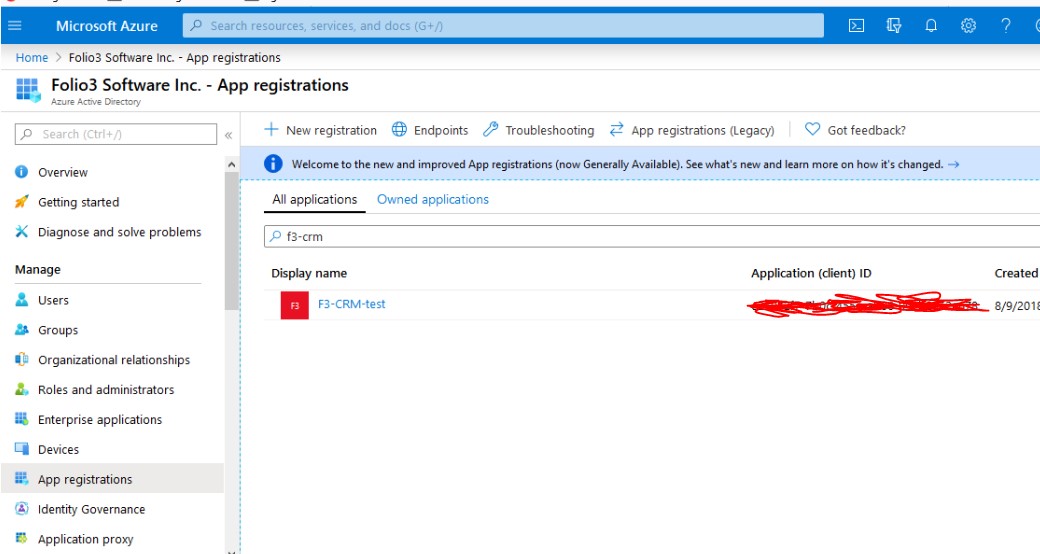This screenshot has height=554, width=1040.
Task: Click the Diagnose and solve problems wrench icon
Action: click(x=21, y=232)
